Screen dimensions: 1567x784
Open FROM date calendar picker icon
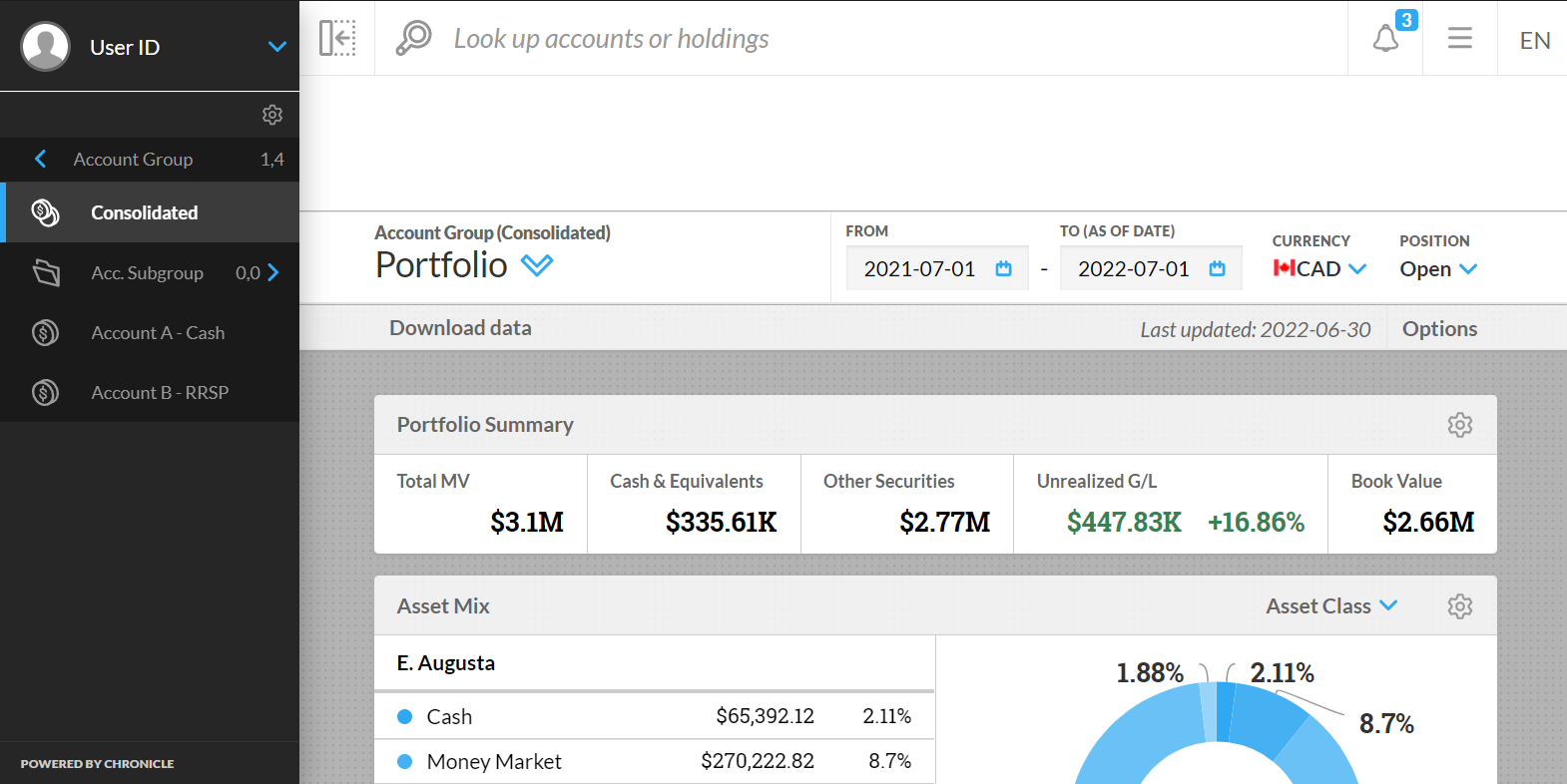pos(1003,268)
